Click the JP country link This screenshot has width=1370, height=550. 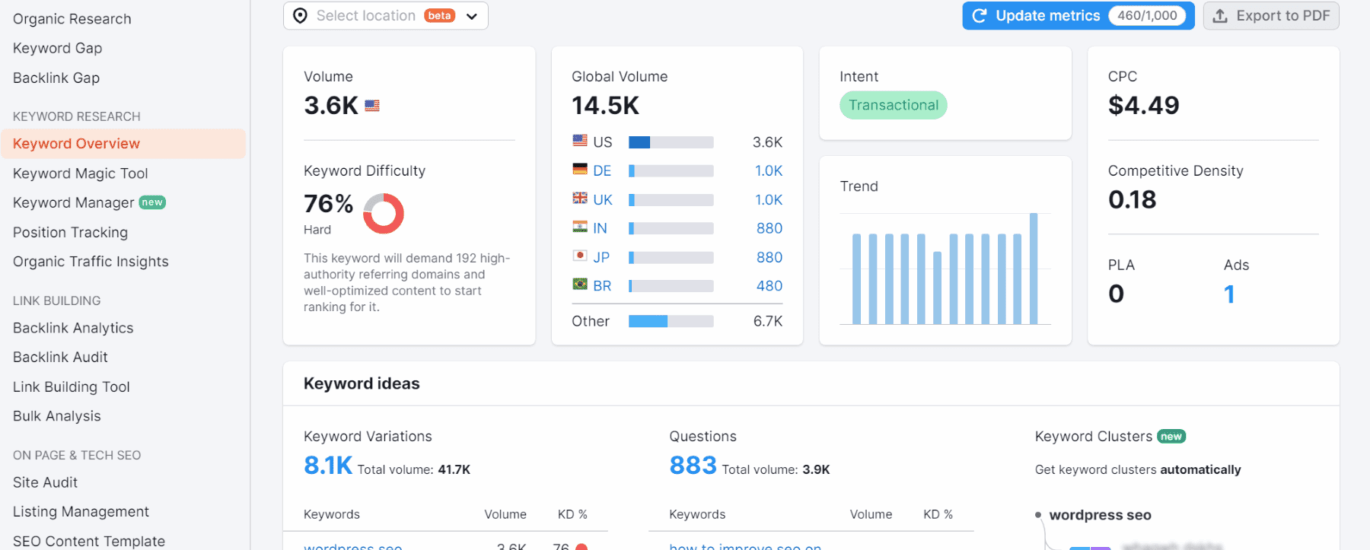[x=601, y=257]
